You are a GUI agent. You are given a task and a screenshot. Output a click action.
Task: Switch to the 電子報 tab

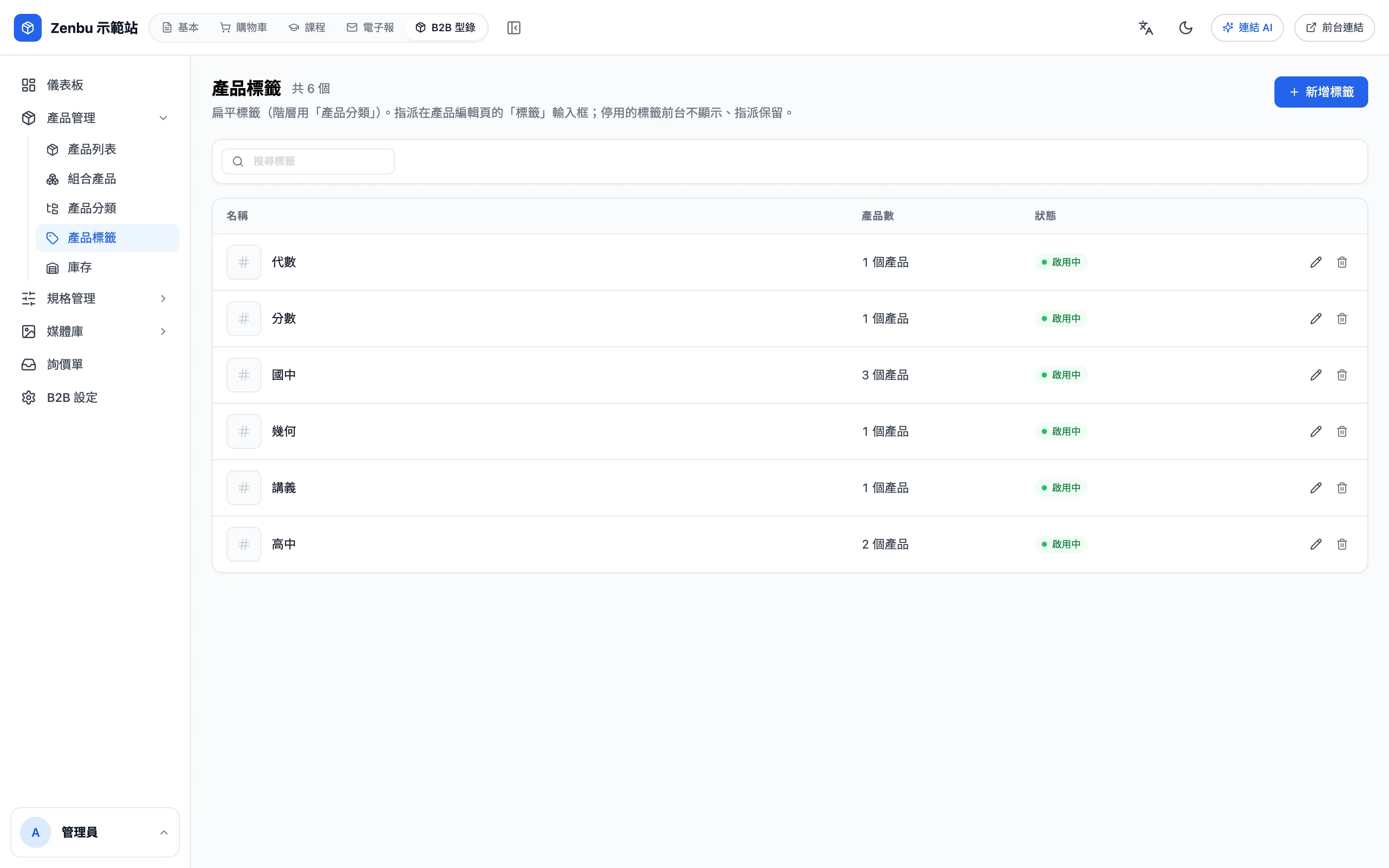[370, 27]
